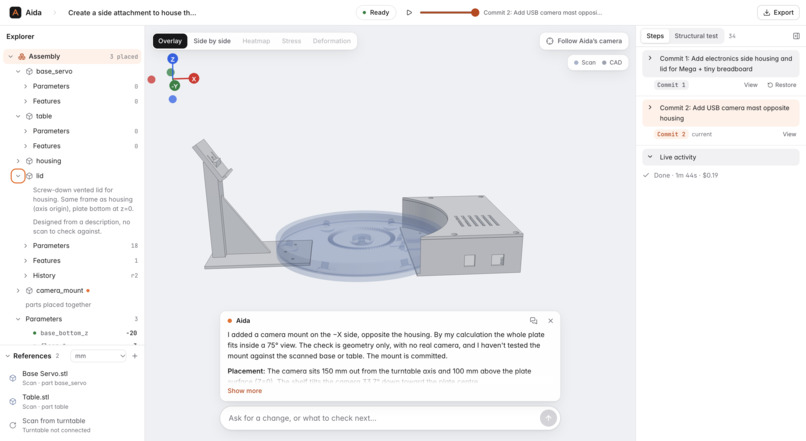Toggle CAD layer visibility
The image size is (806, 441).
tap(612, 63)
